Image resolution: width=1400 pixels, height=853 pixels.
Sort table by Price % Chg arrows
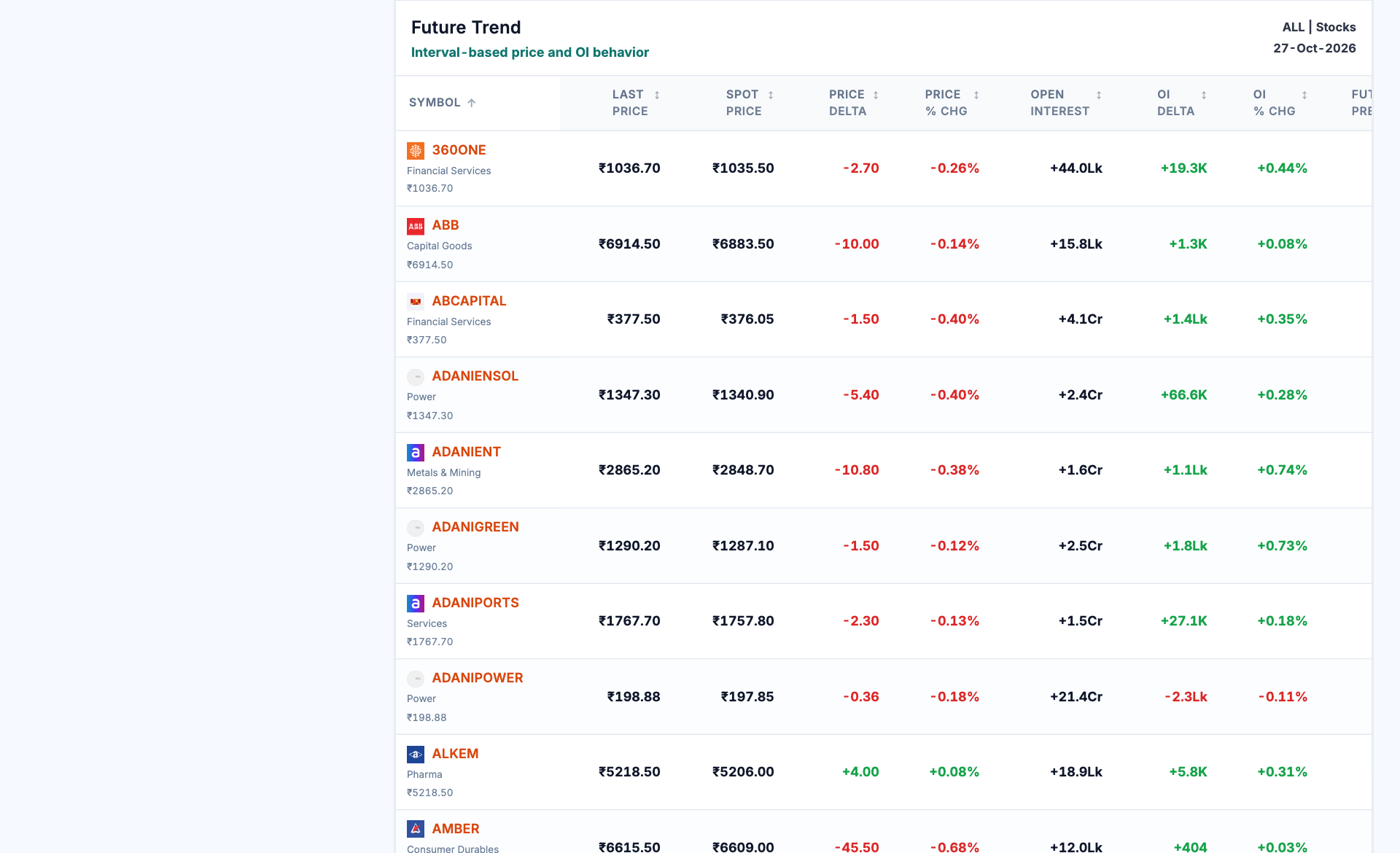(x=976, y=95)
